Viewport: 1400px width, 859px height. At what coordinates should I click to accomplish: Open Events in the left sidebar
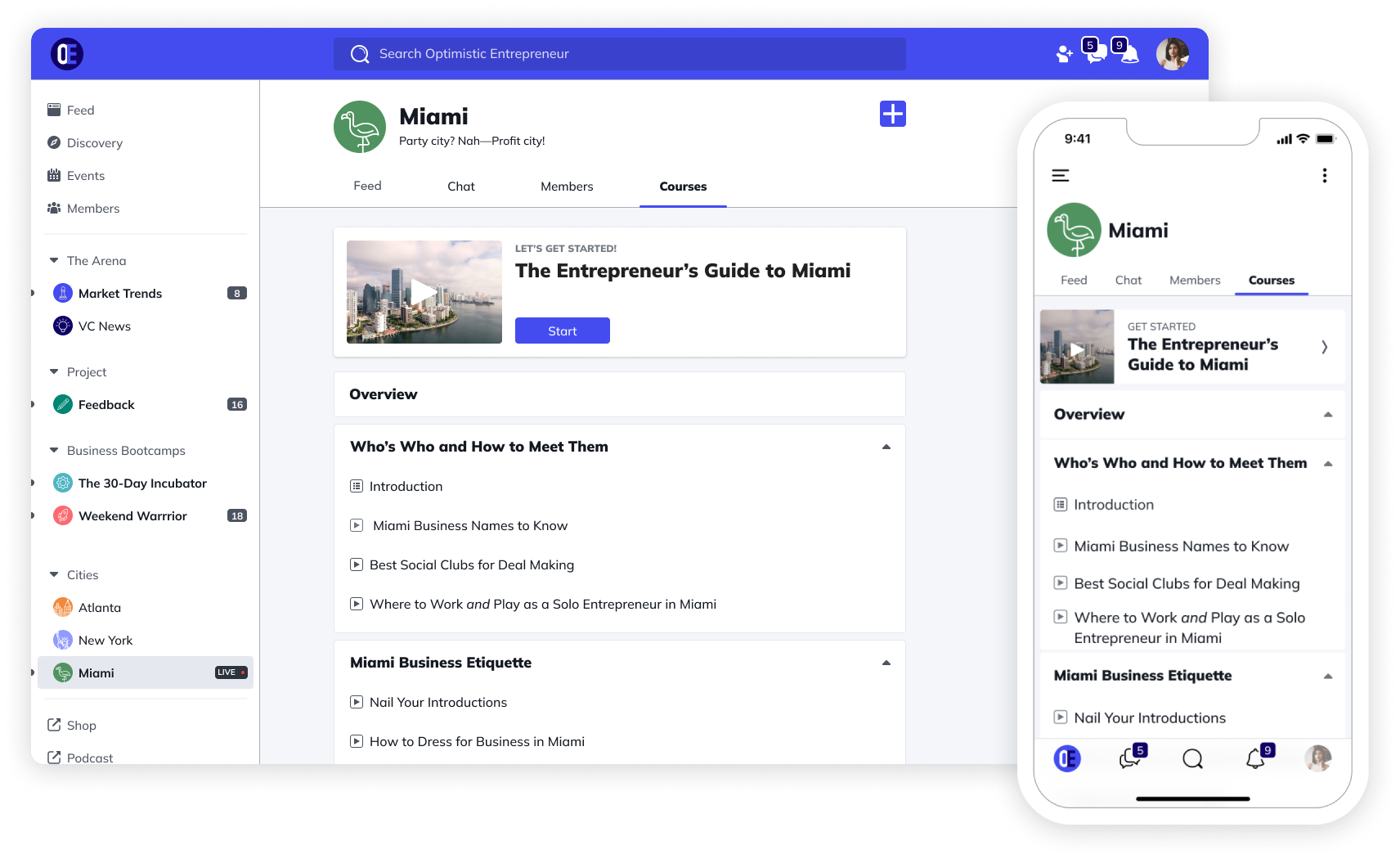point(76,175)
